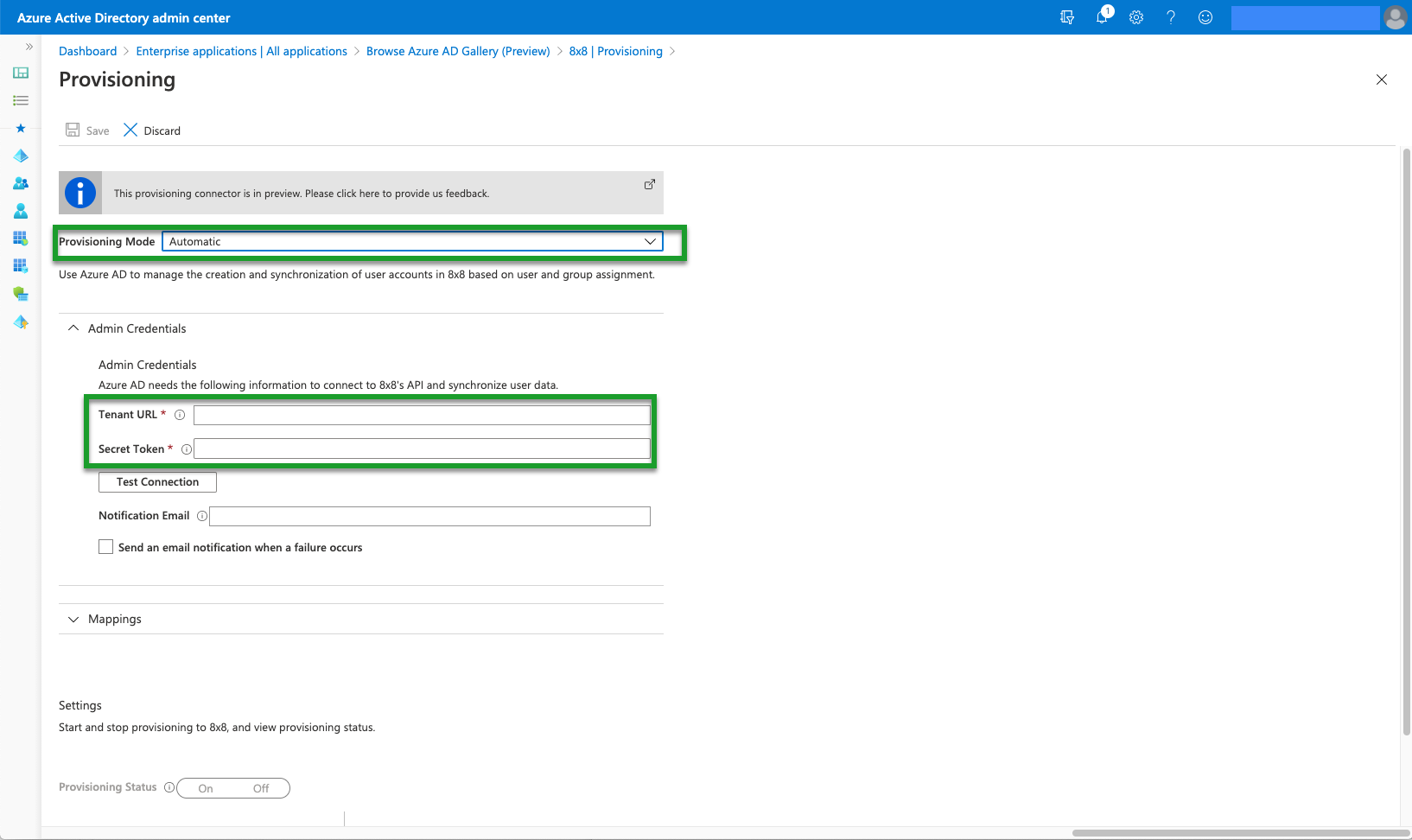Screen dimensions: 1412x840
Task: Open the green shield icon in sidebar
Action: click(21, 294)
